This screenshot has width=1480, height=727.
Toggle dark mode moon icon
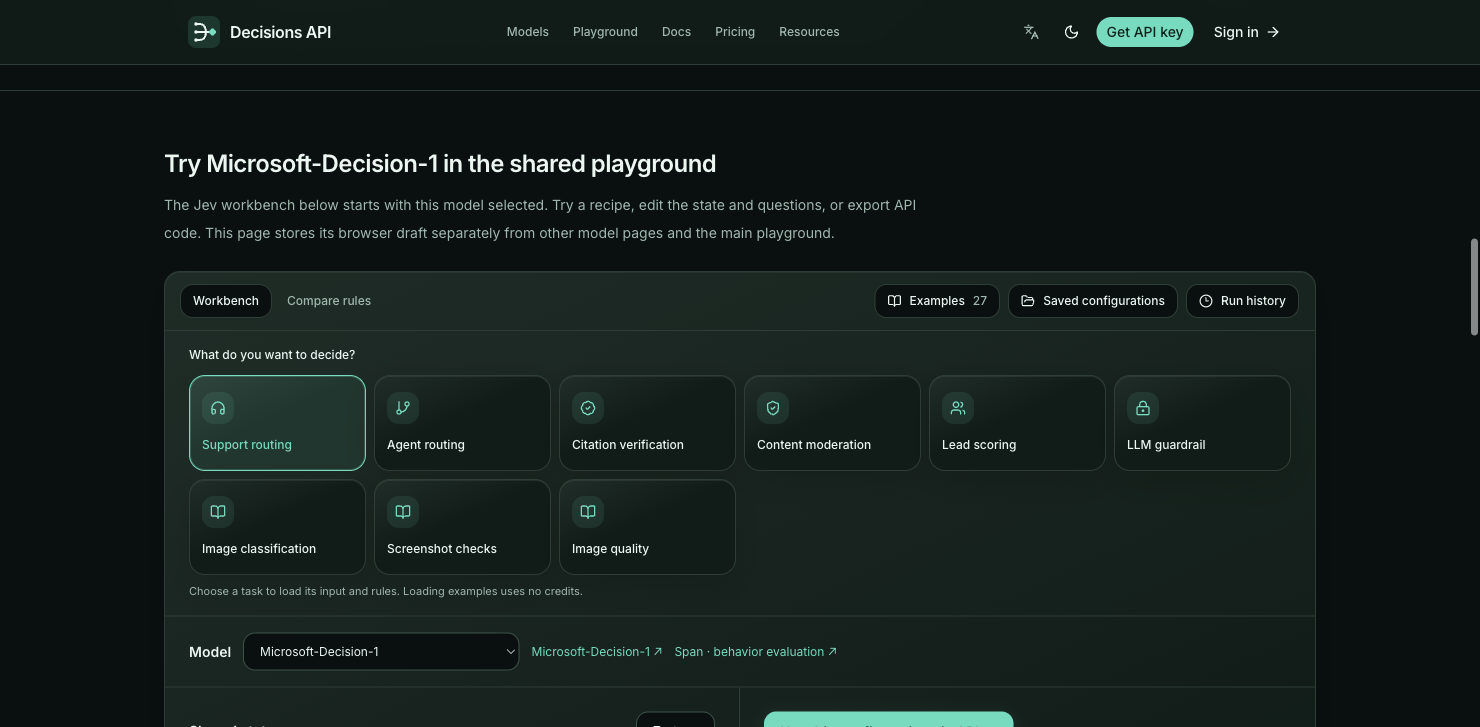pyautogui.click(x=1071, y=32)
